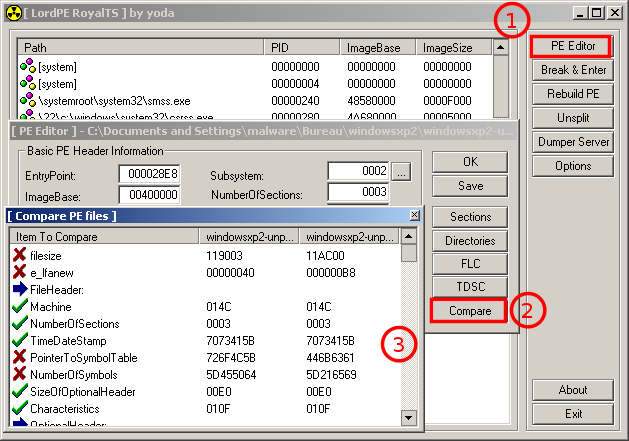
Task: Click the process icon for smss.exe
Action: pos(28,101)
